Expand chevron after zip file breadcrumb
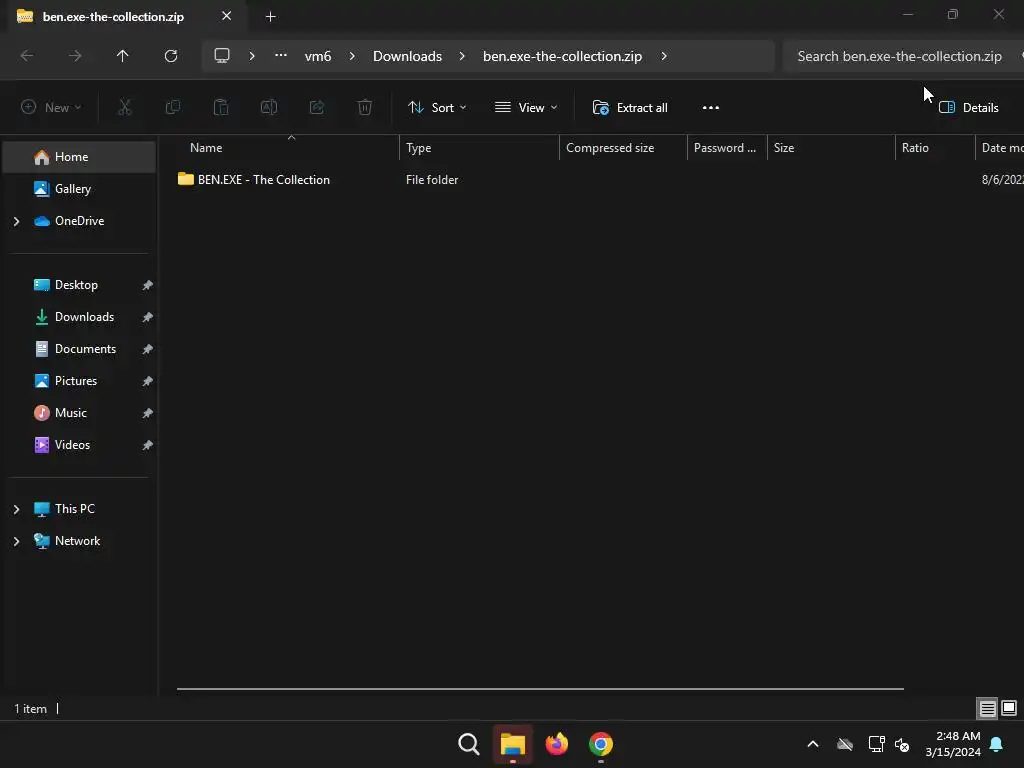 pos(664,56)
